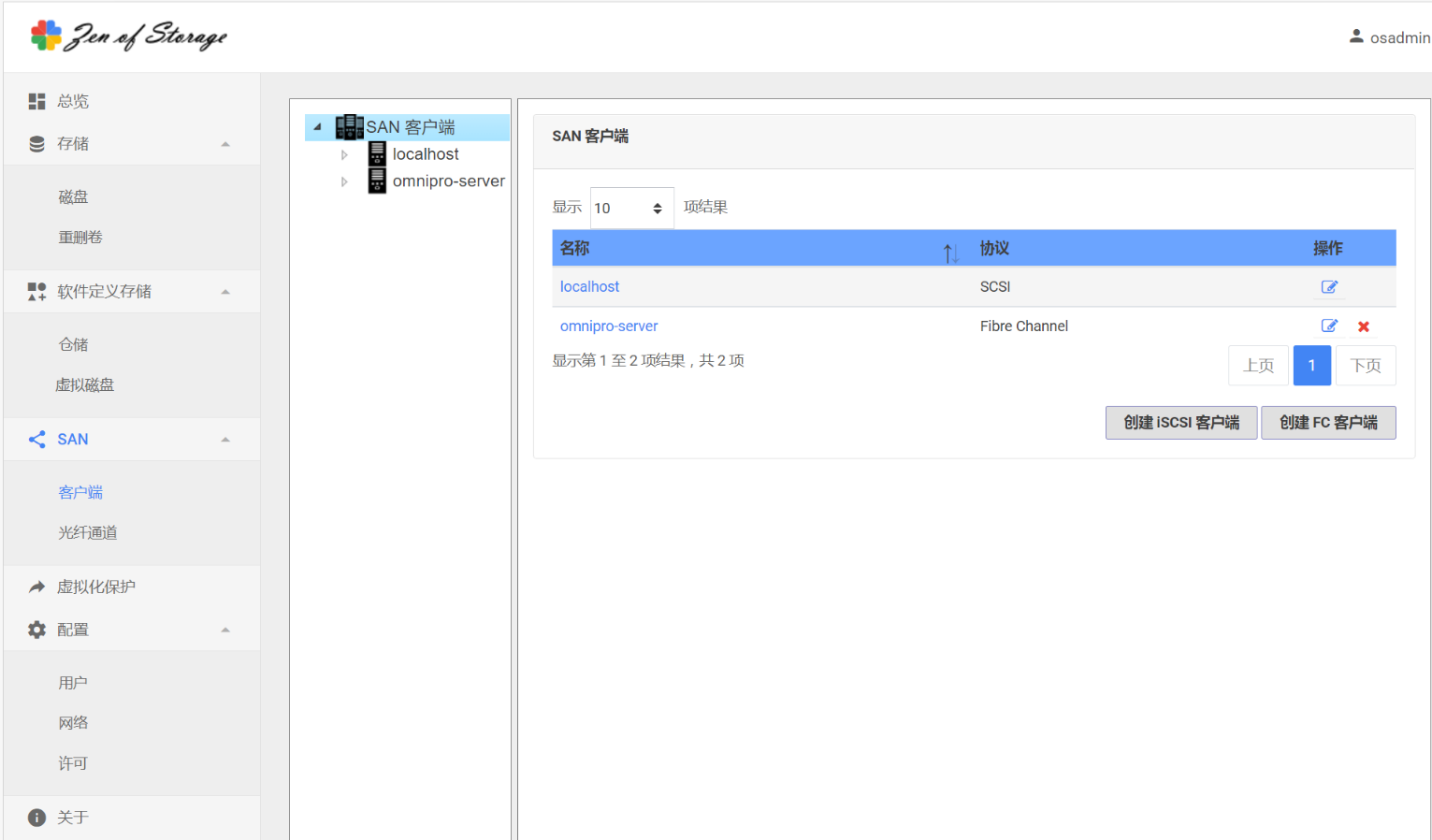Expand the omnipro-server tree node arrow
The image size is (1432, 840).
344,181
